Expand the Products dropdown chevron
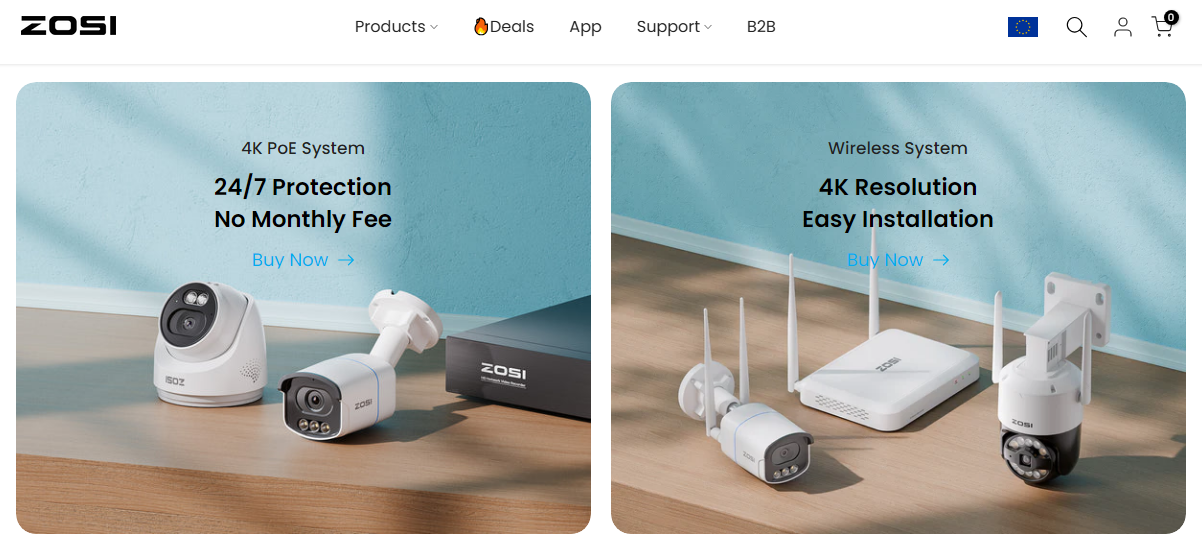1202x546 pixels. (434, 27)
